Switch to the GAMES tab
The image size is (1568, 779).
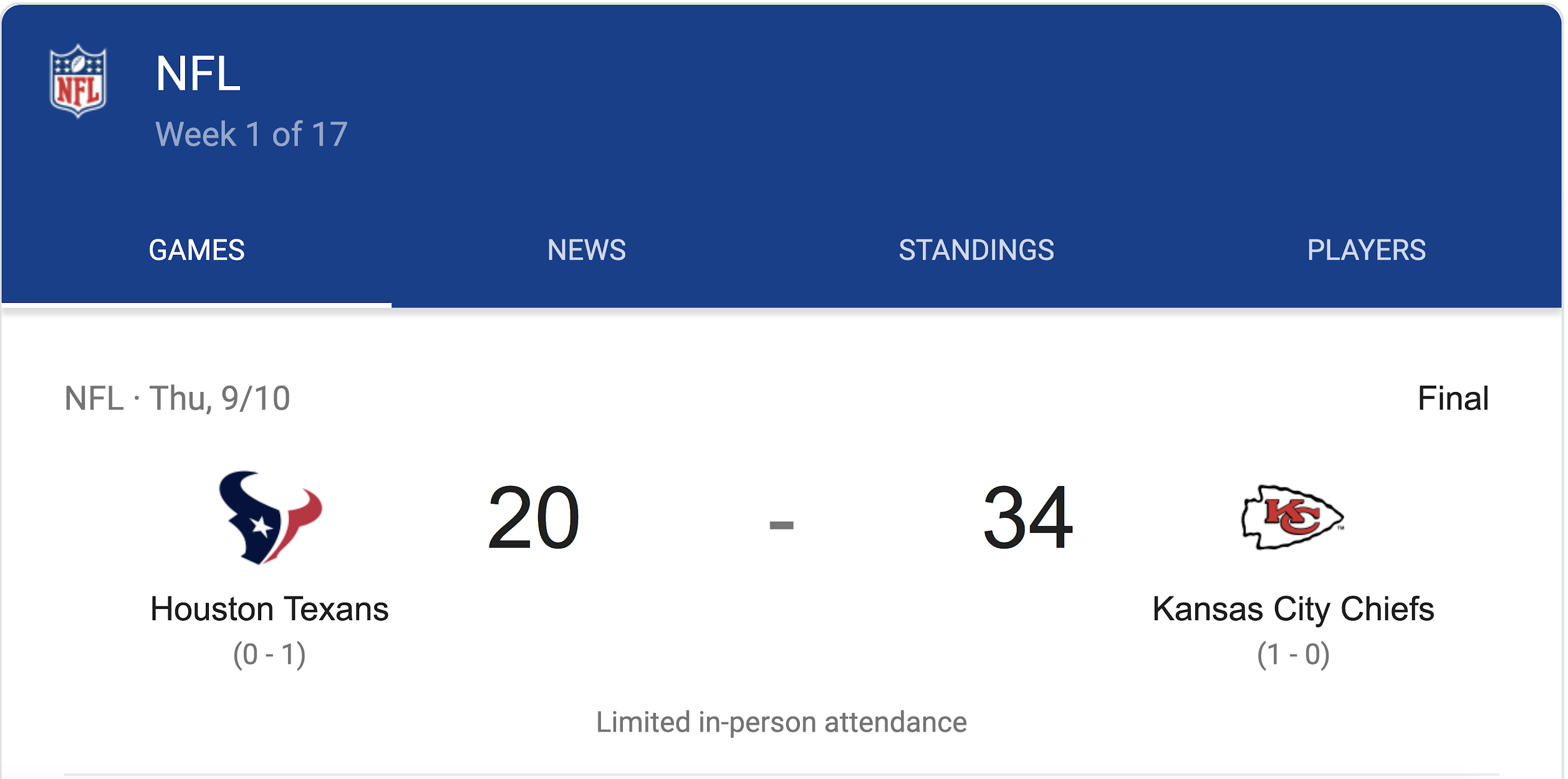(196, 250)
